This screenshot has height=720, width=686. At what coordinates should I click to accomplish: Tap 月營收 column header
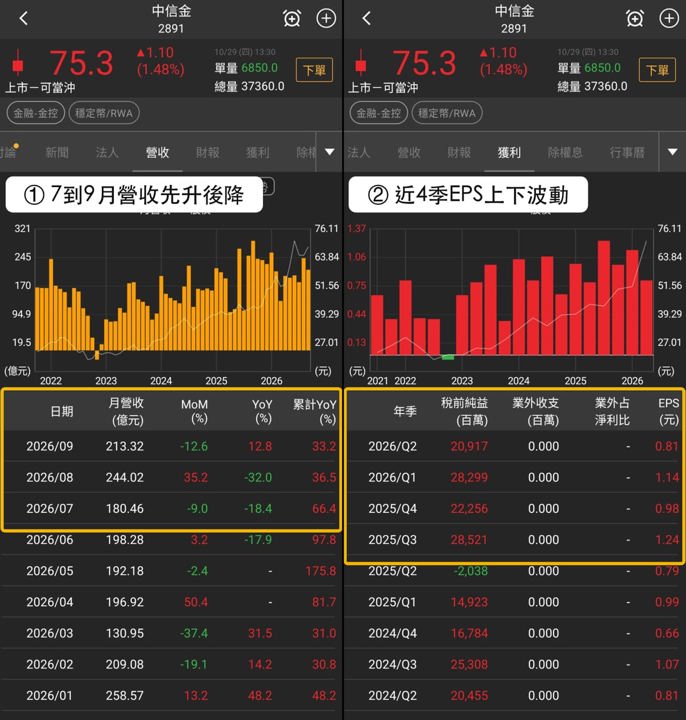pos(126,411)
